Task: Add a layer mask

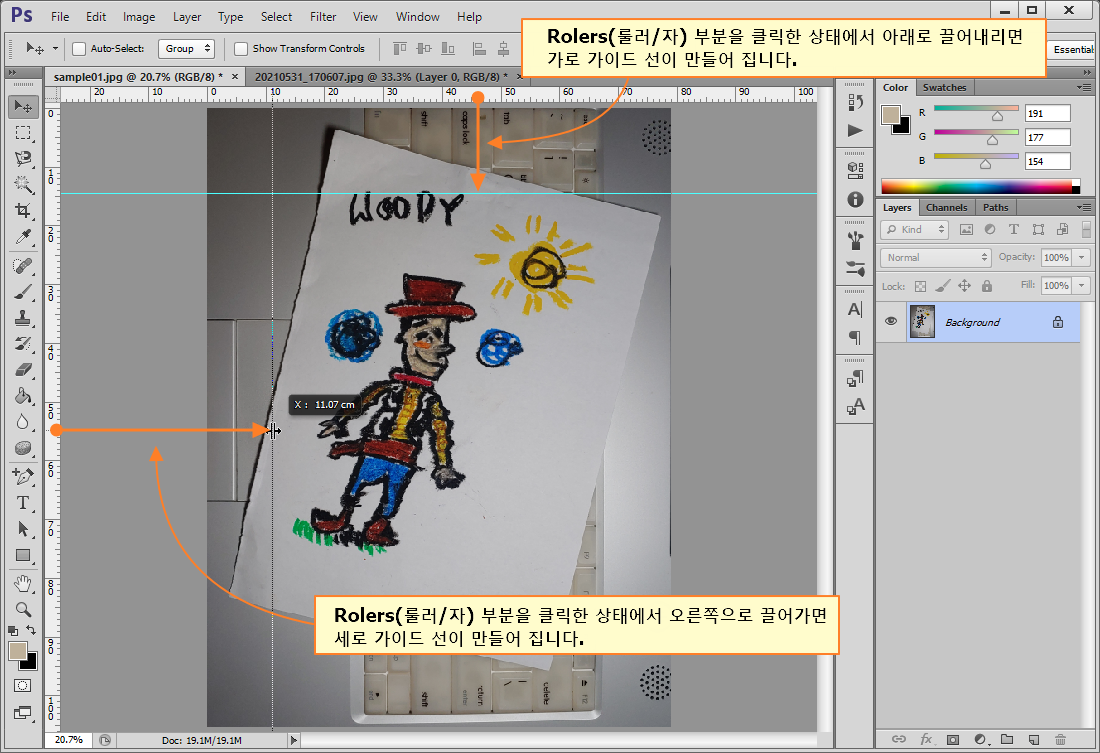Action: (953, 740)
